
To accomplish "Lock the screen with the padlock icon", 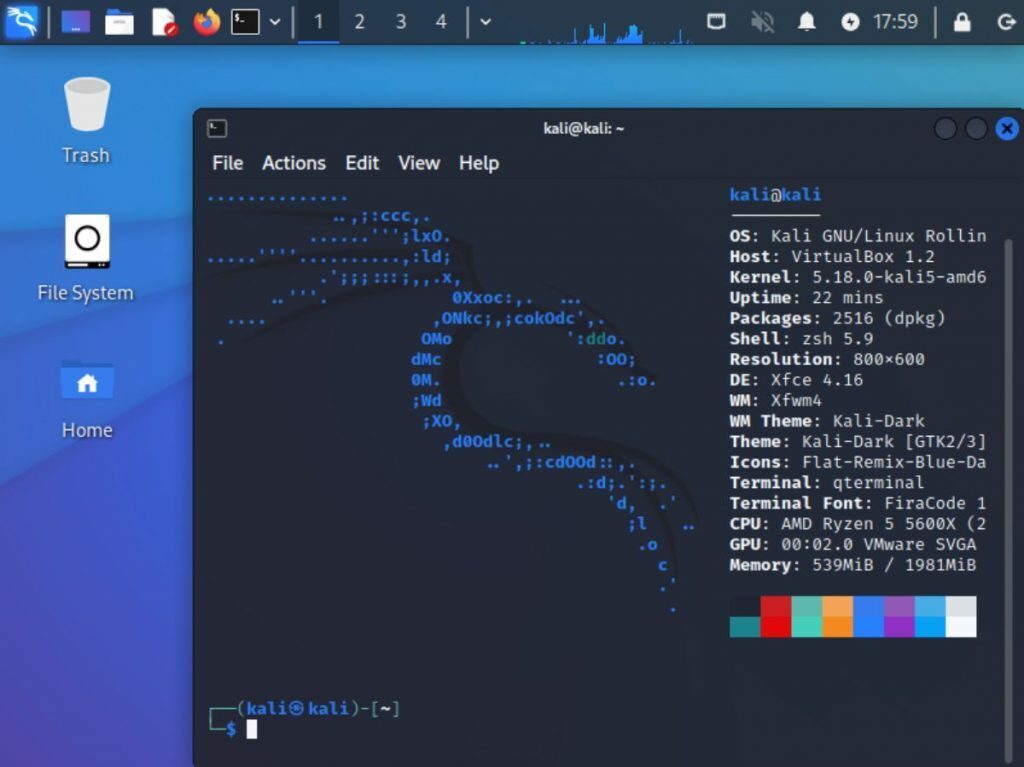I will pos(961,22).
